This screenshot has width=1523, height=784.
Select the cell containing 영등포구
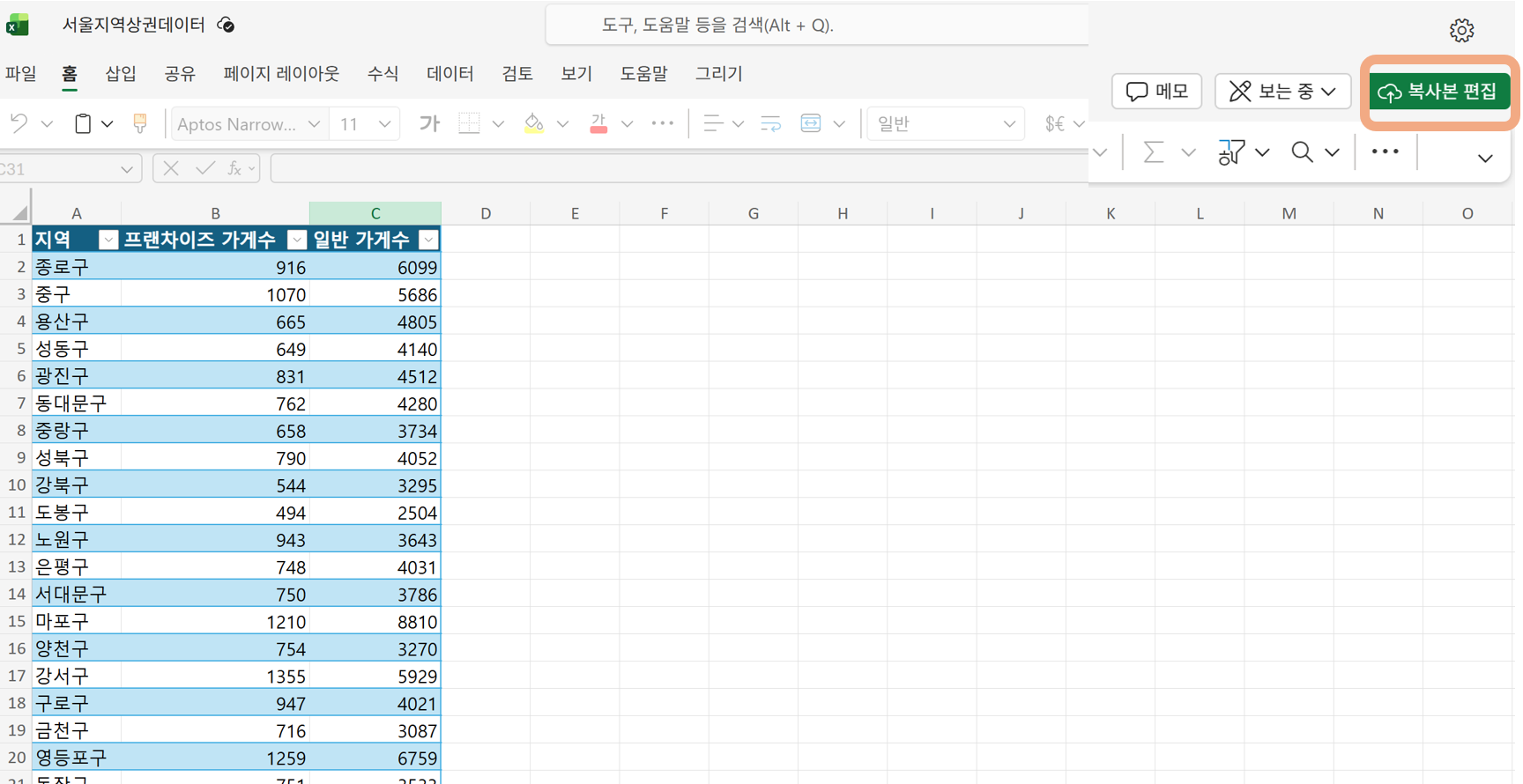[x=77, y=758]
